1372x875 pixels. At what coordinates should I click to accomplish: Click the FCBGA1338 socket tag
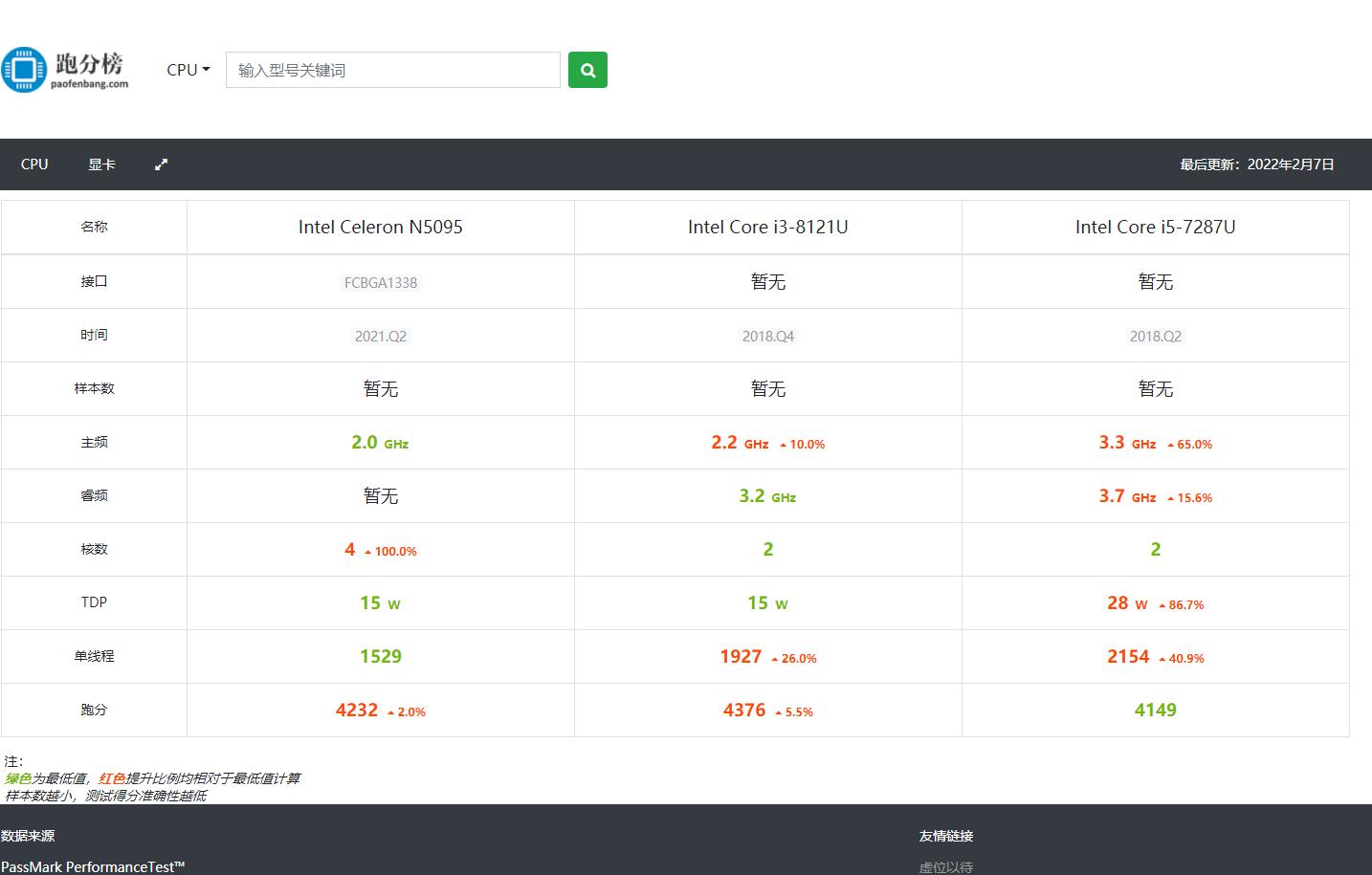tap(380, 282)
